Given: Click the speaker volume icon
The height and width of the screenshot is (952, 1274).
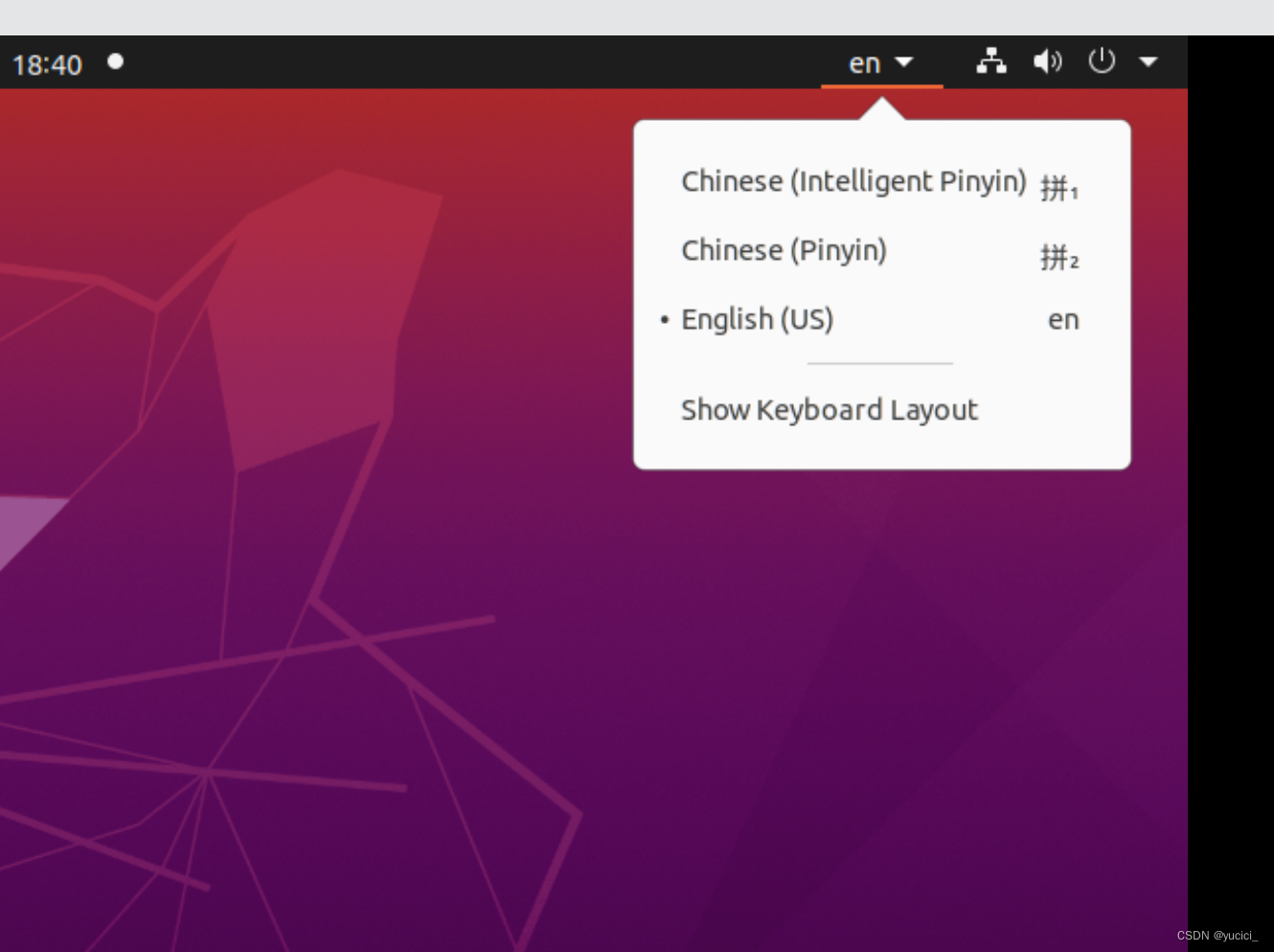Looking at the screenshot, I should pyautogui.click(x=1047, y=61).
